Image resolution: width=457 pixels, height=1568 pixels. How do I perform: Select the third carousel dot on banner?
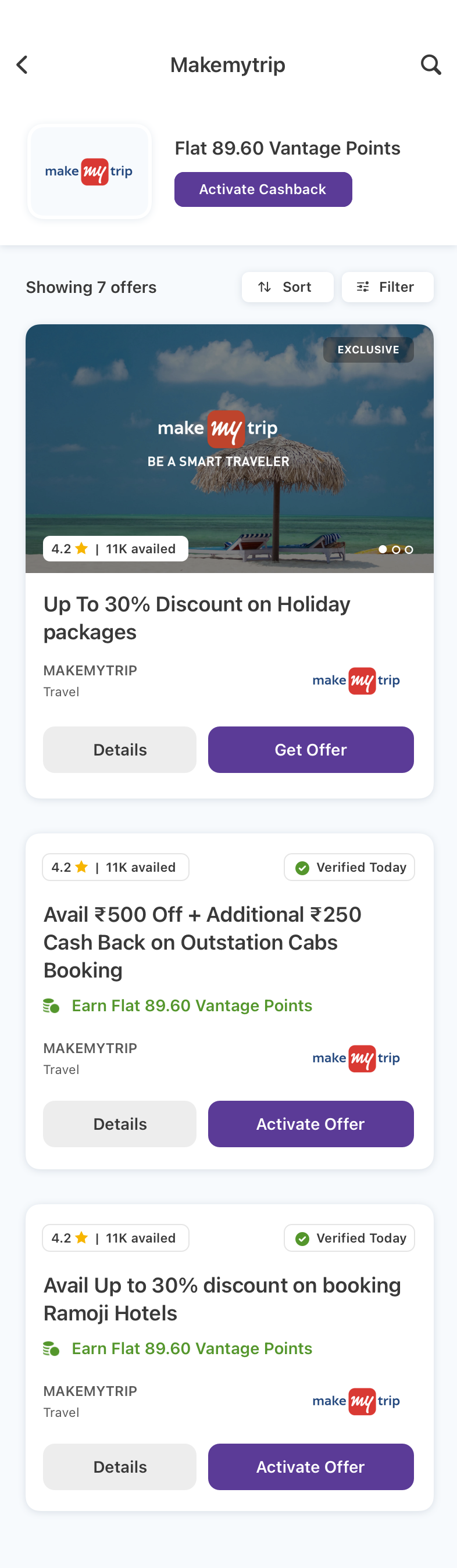point(409,550)
